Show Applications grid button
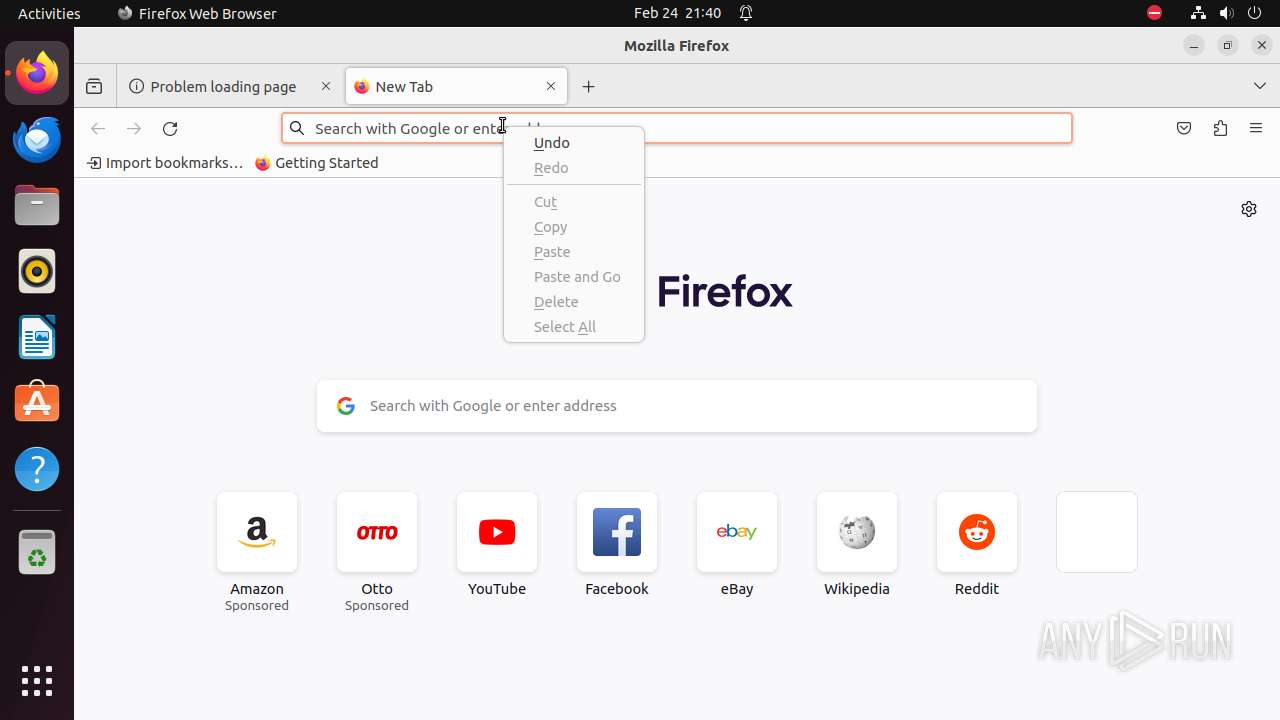The height and width of the screenshot is (720, 1280). tap(37, 680)
